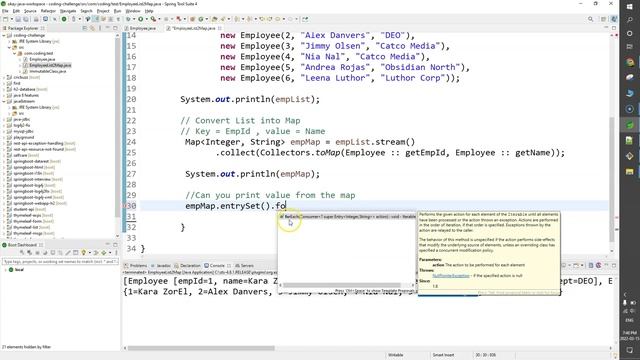
Task: Open the File menu
Action: tap(5, 11)
